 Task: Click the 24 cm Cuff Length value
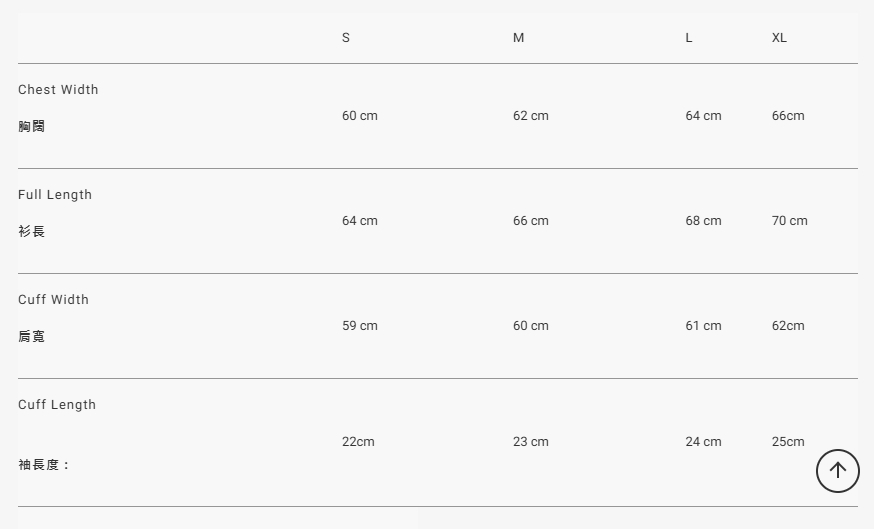[x=703, y=442]
